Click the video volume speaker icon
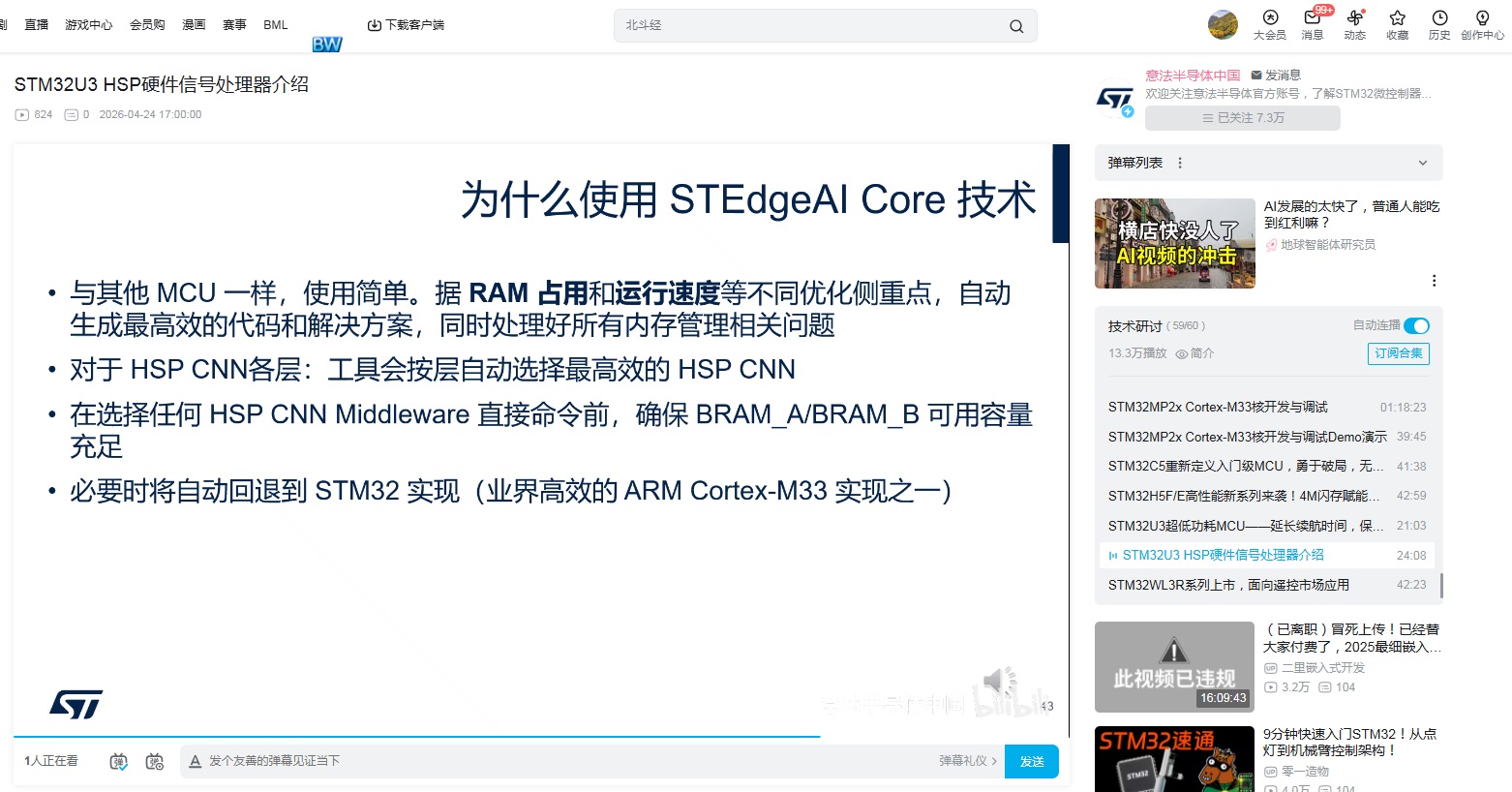 pos(999,683)
